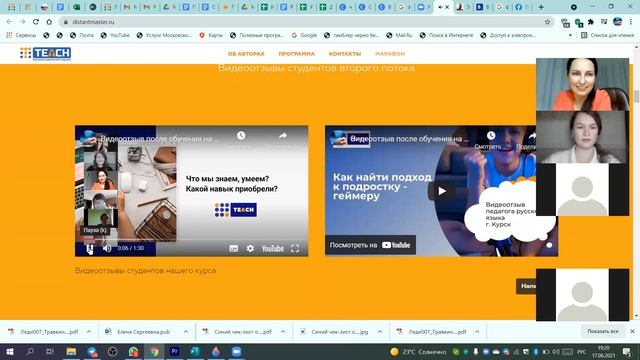
Task: Bookmark this page with the star icon
Action: 547,22
